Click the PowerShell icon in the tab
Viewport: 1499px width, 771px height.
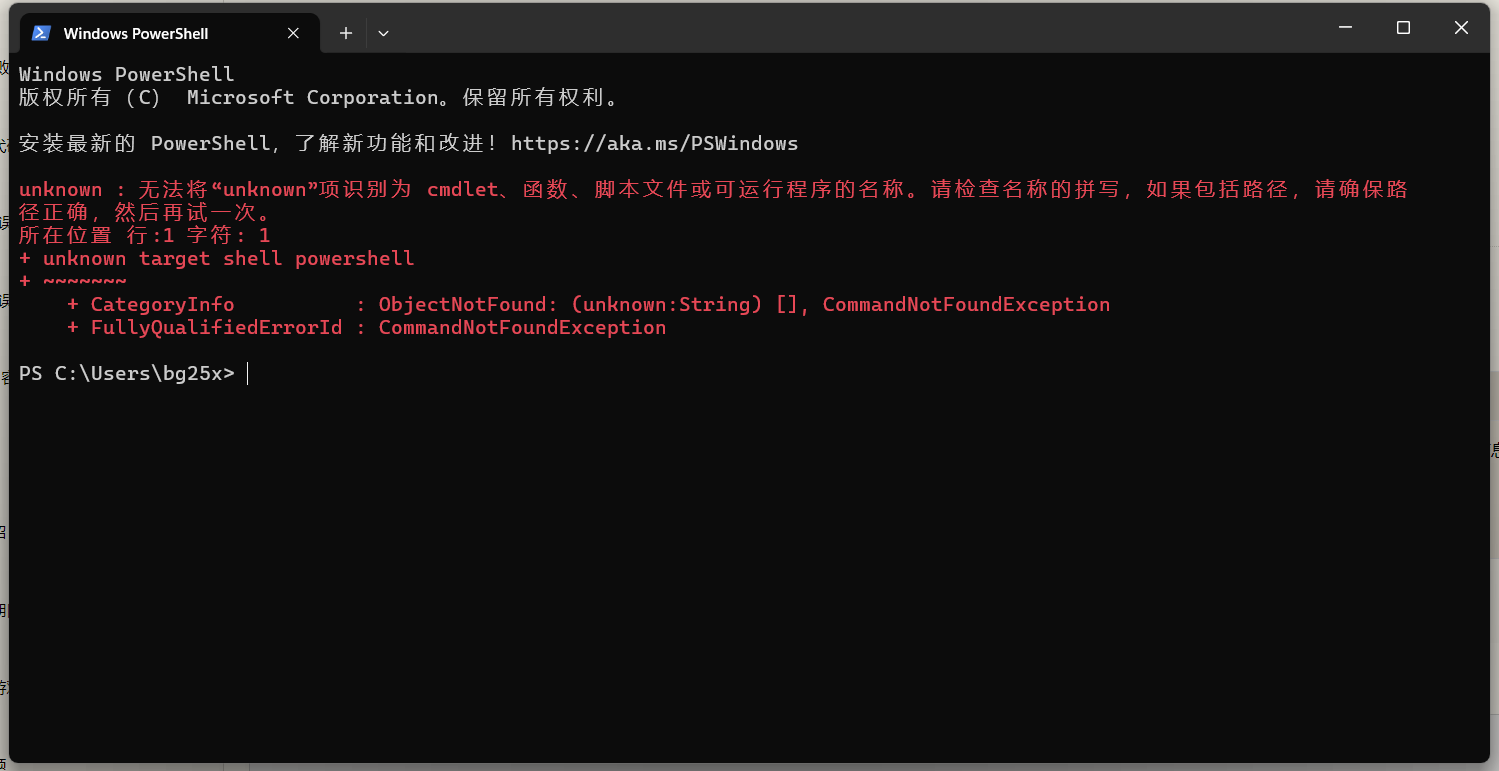point(41,33)
